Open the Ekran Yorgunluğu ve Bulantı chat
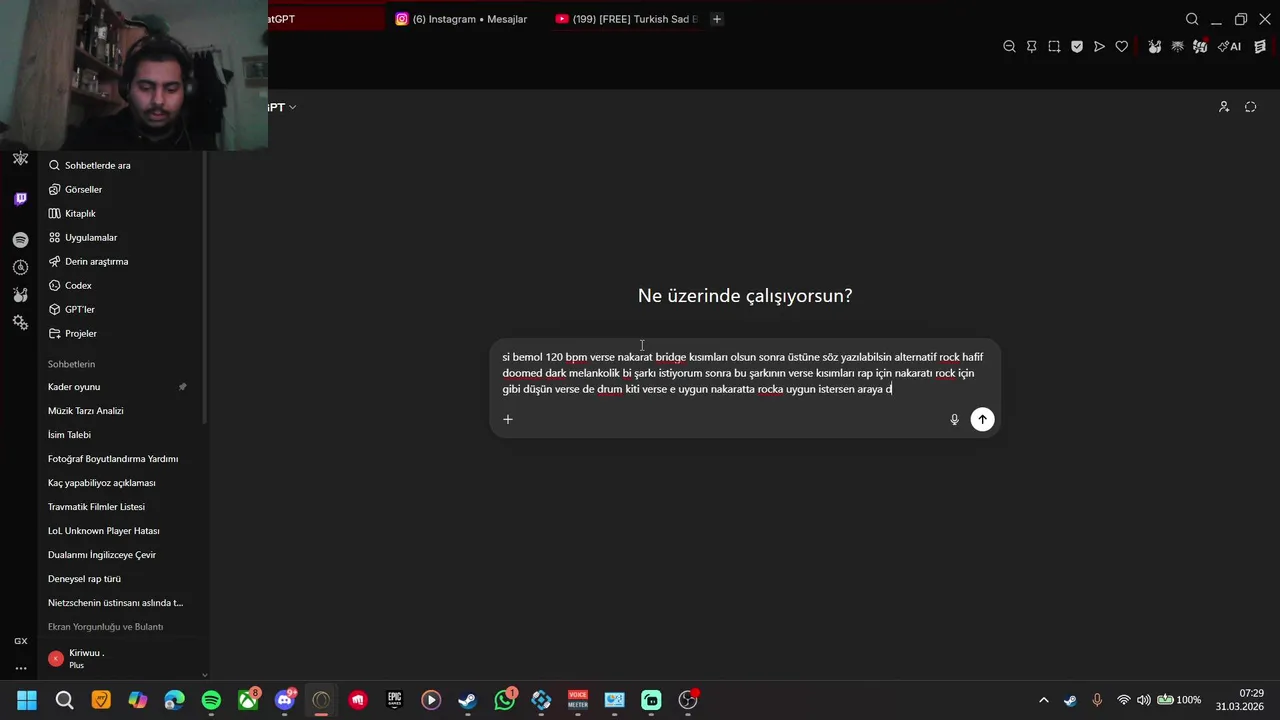This screenshot has width=1280, height=720. (122, 627)
